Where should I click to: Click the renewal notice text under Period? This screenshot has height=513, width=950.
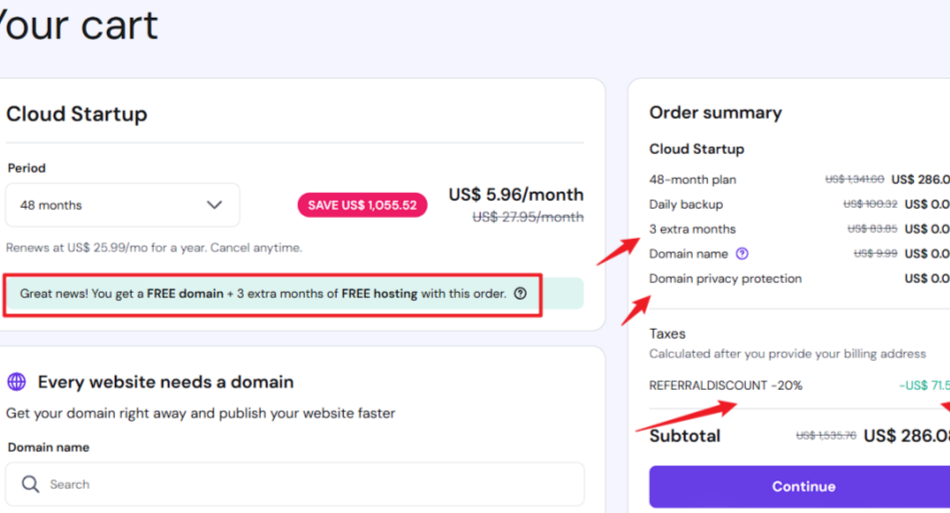point(154,248)
